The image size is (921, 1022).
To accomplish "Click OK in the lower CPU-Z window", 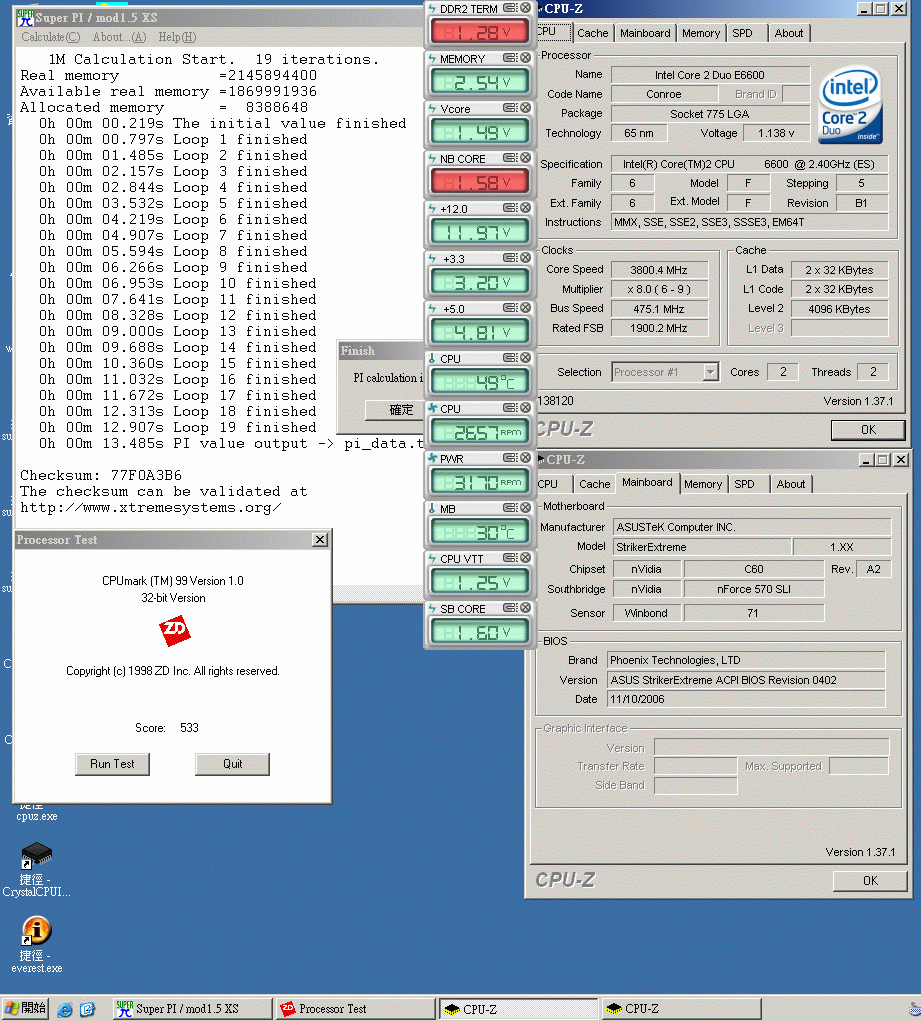I will pyautogui.click(x=870, y=881).
